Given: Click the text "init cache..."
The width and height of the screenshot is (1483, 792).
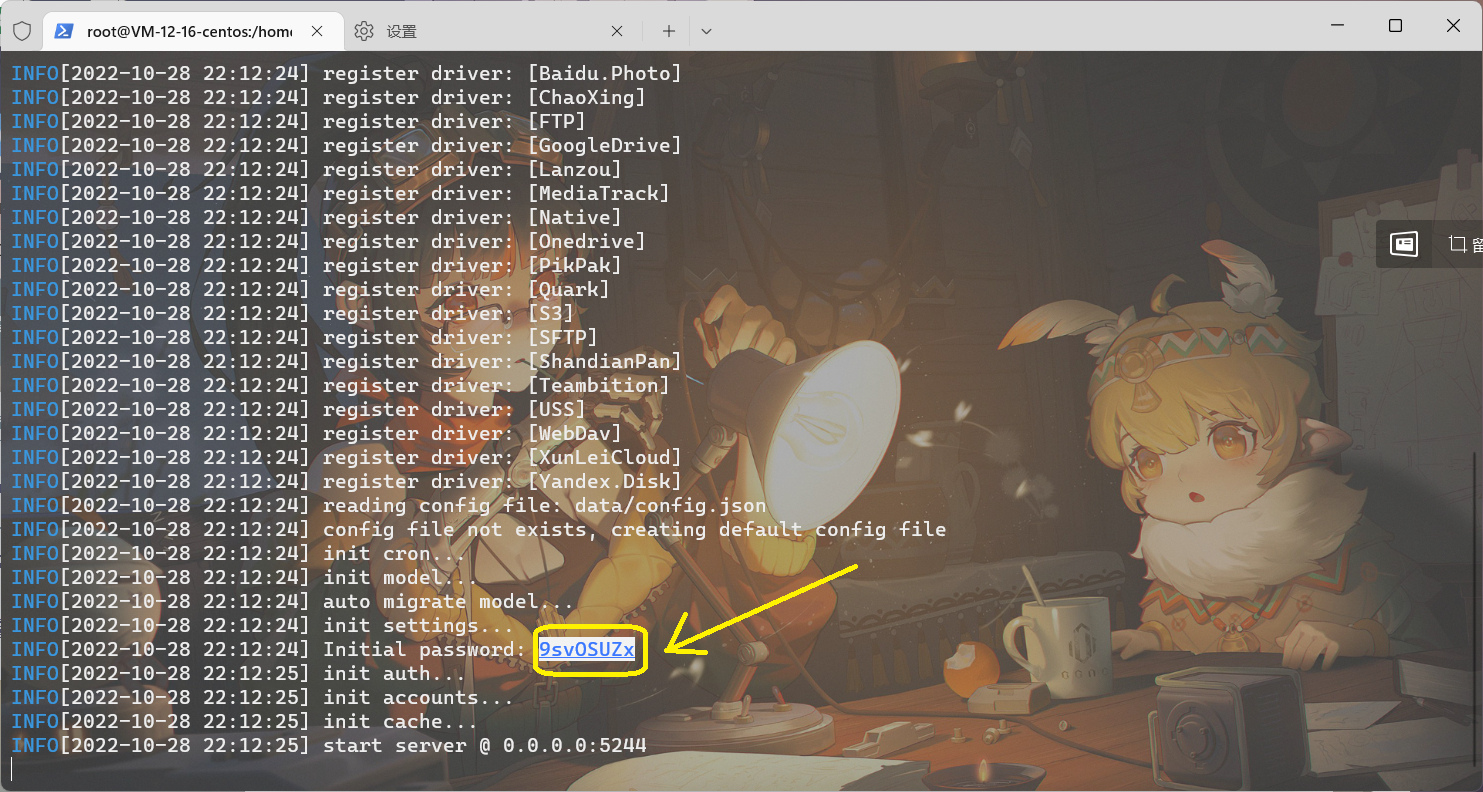Looking at the screenshot, I should coord(401,722).
